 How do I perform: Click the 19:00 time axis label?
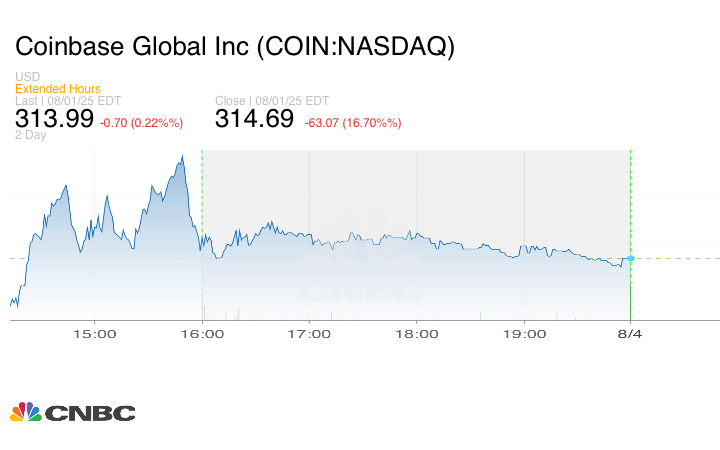(522, 334)
